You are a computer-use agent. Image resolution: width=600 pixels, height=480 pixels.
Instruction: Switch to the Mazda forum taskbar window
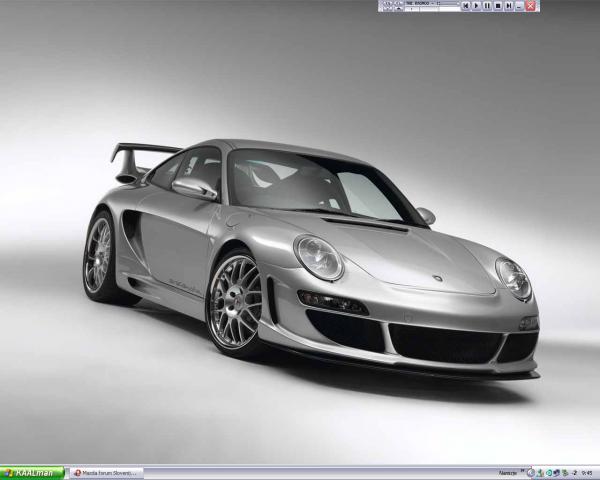tap(106, 473)
